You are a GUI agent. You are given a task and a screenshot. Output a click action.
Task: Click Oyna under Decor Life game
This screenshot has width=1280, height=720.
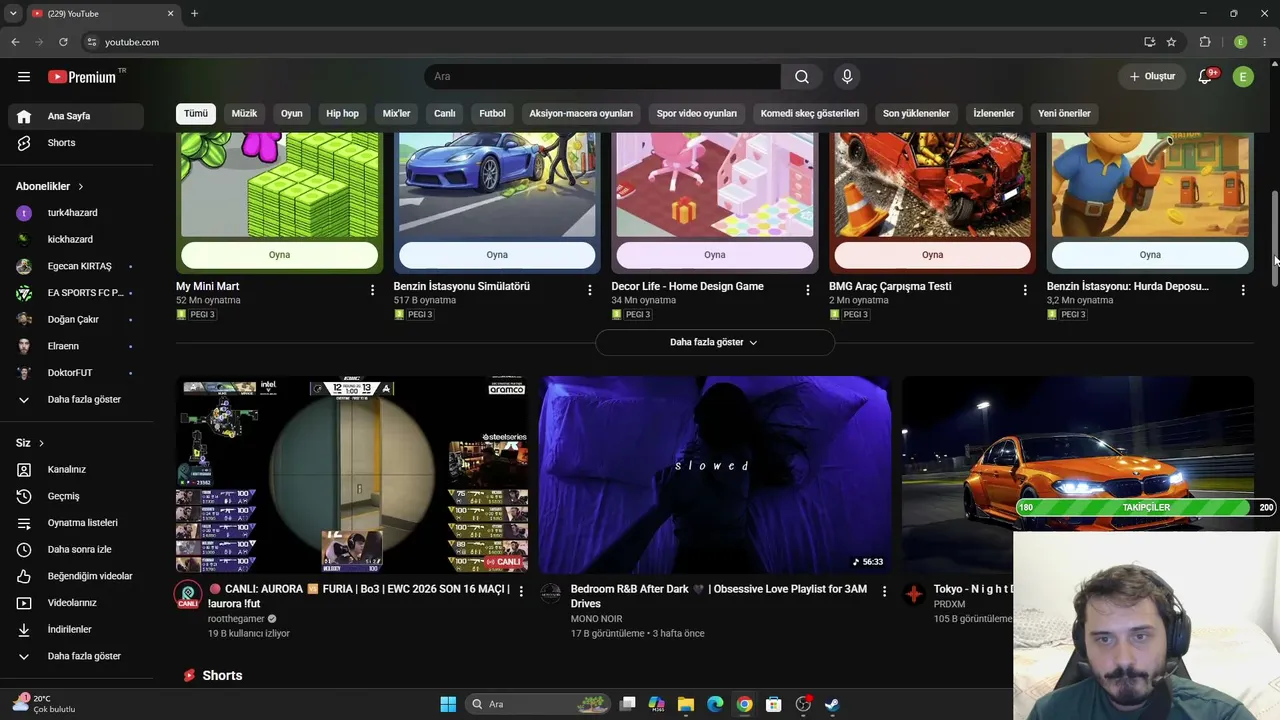coord(715,255)
